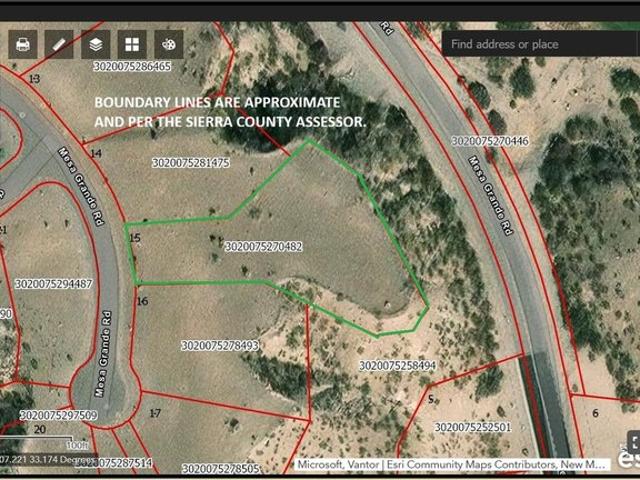Select parcel label 3020075270446
Screen dimensions: 640x480
coord(490,141)
